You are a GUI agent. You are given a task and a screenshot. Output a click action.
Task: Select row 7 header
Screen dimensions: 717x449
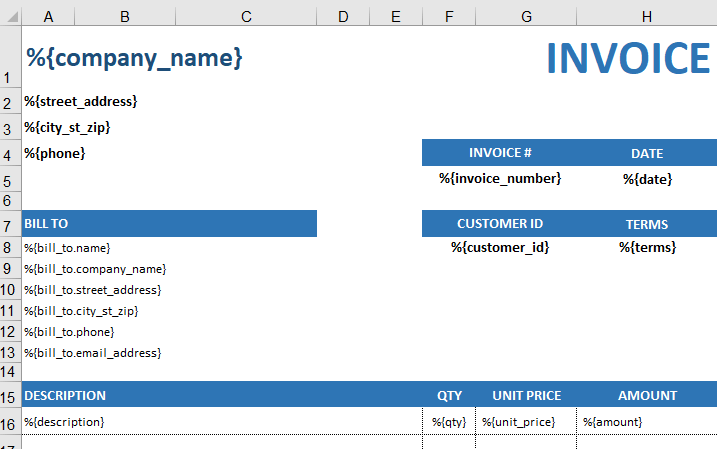tap(11, 224)
